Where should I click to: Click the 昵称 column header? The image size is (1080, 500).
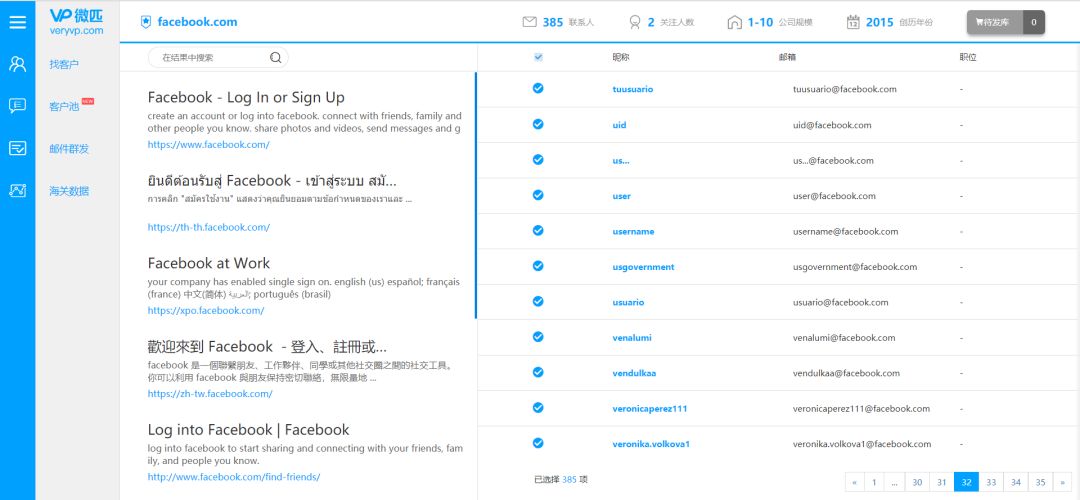coord(621,57)
